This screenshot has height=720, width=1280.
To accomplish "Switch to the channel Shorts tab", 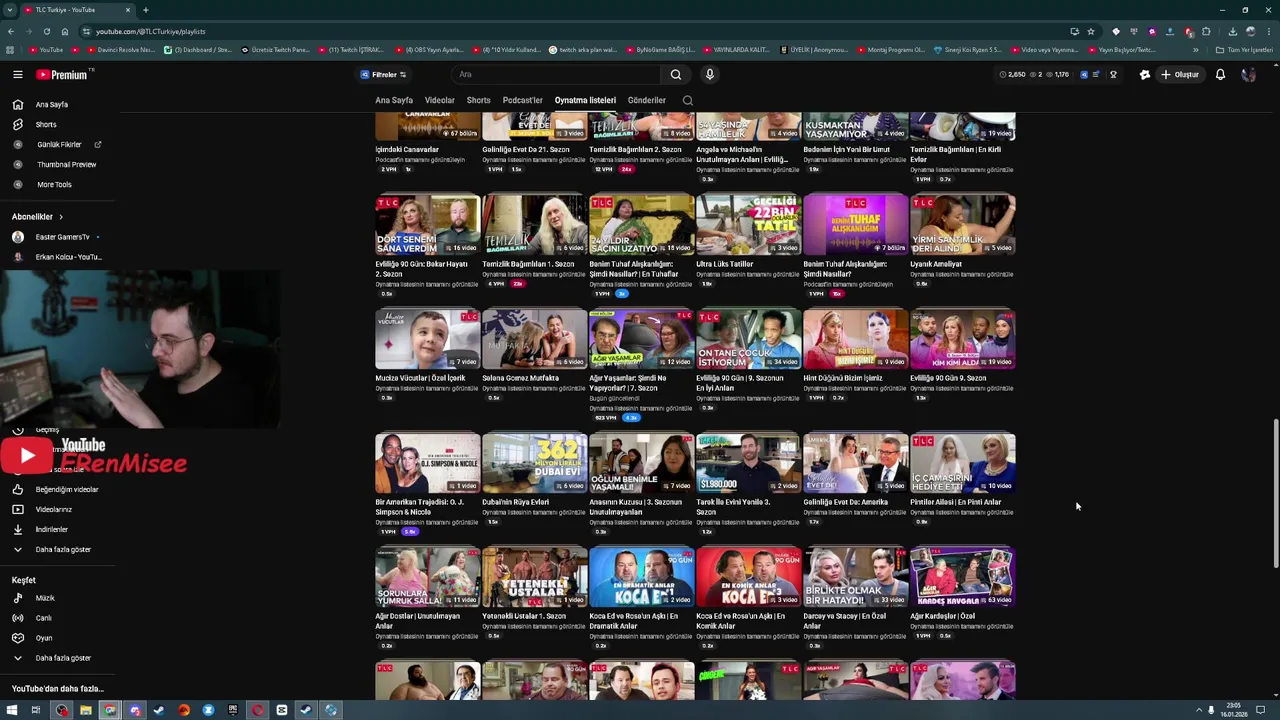I will pos(478,100).
